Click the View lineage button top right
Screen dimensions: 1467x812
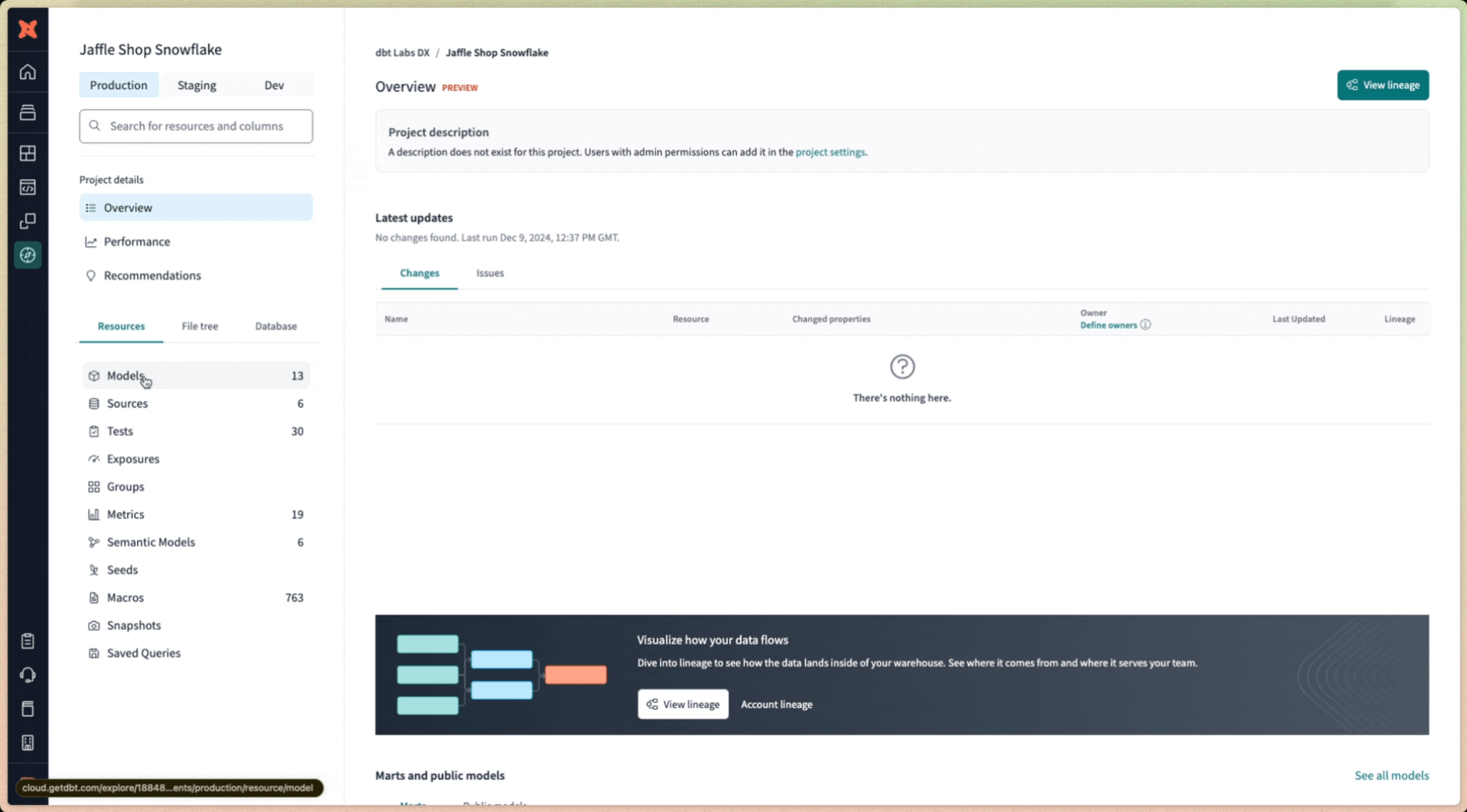[x=1381, y=85]
